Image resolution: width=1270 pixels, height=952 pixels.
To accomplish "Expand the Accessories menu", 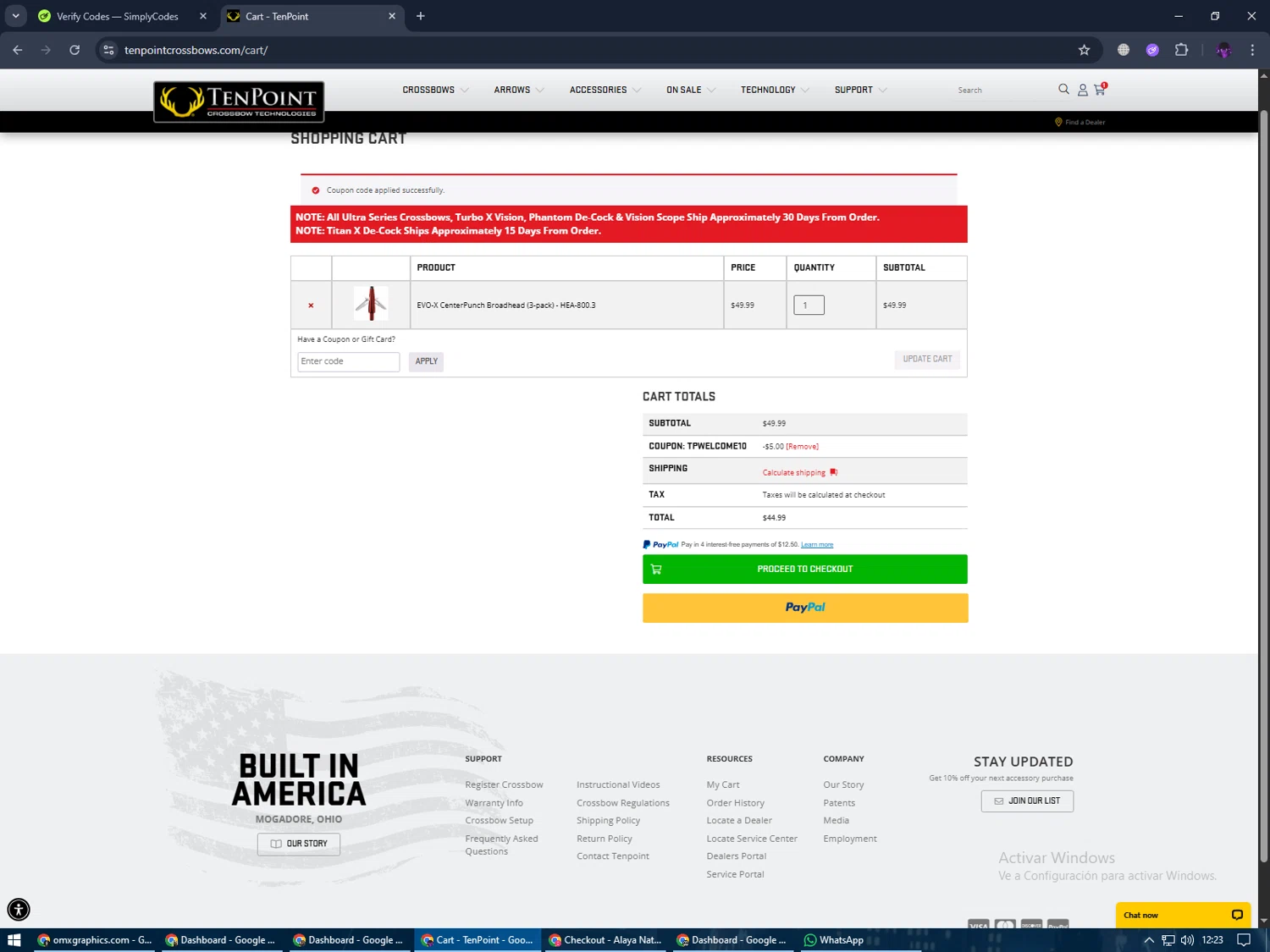I will coord(605,90).
